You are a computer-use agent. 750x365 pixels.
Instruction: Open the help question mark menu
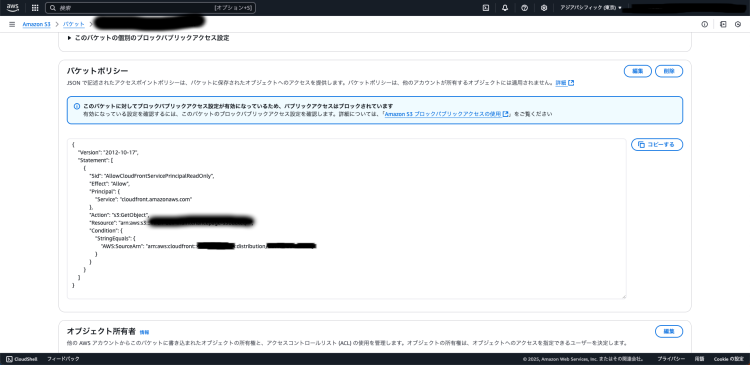525,8
